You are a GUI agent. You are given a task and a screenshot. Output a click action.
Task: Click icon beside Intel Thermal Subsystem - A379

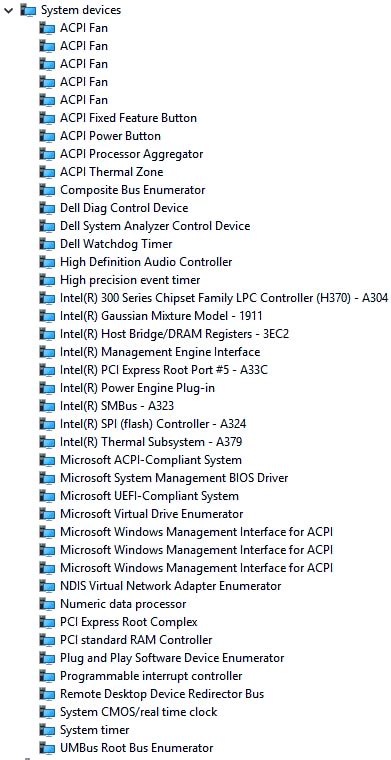(x=47, y=442)
